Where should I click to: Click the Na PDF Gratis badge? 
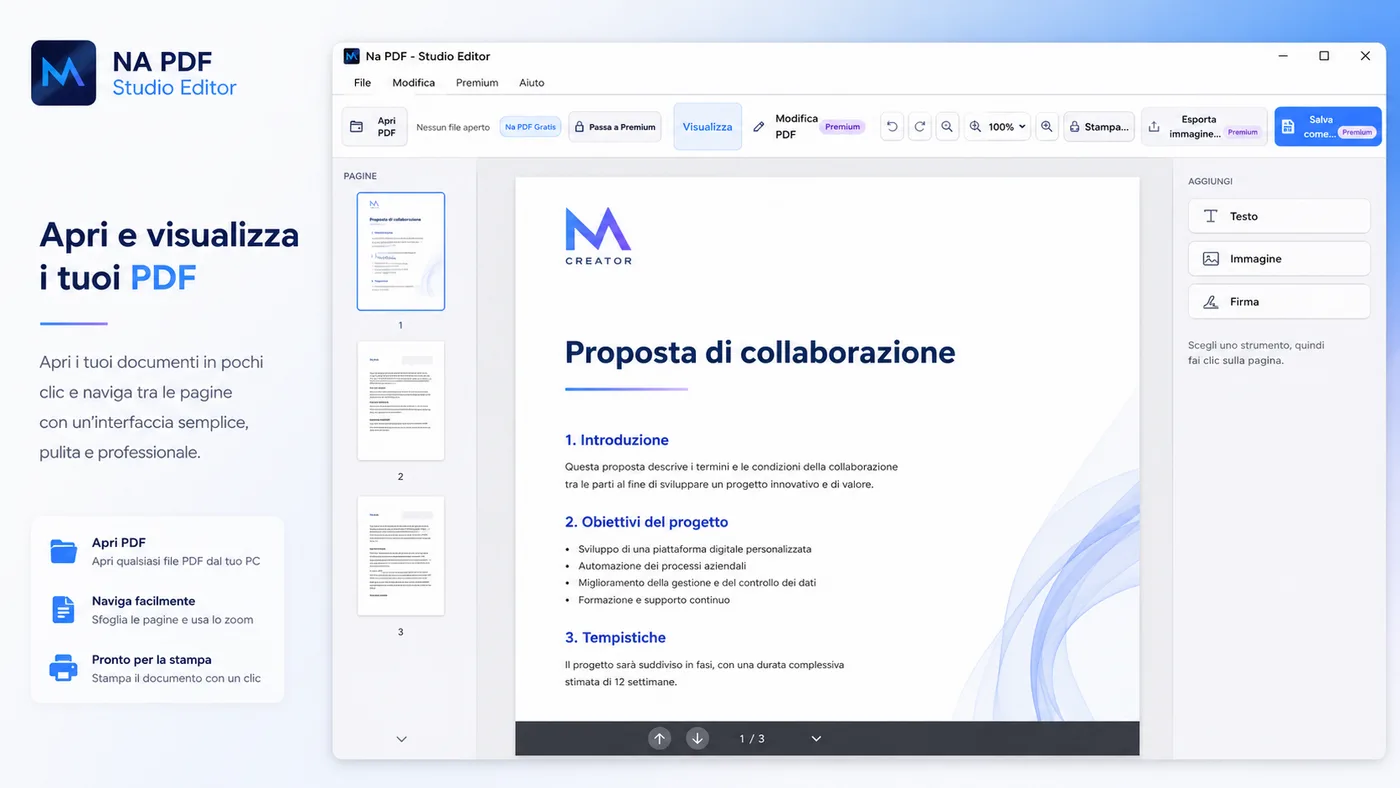[530, 127]
